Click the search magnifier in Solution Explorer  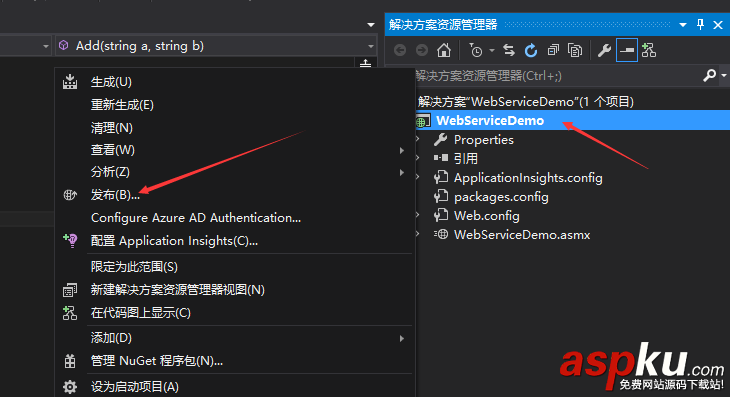(x=710, y=75)
